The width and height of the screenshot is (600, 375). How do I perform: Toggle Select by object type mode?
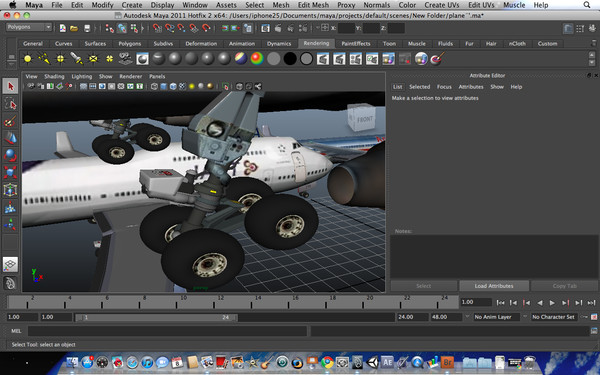tap(122, 28)
